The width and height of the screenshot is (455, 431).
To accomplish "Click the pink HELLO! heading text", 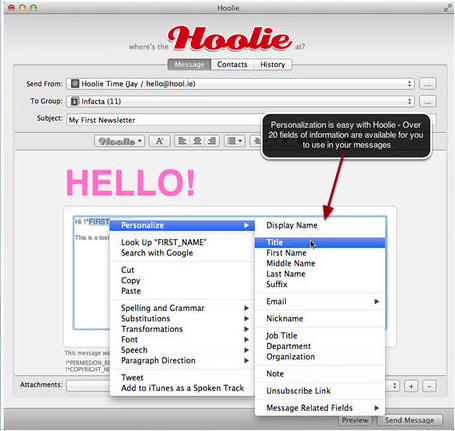I will [130, 183].
